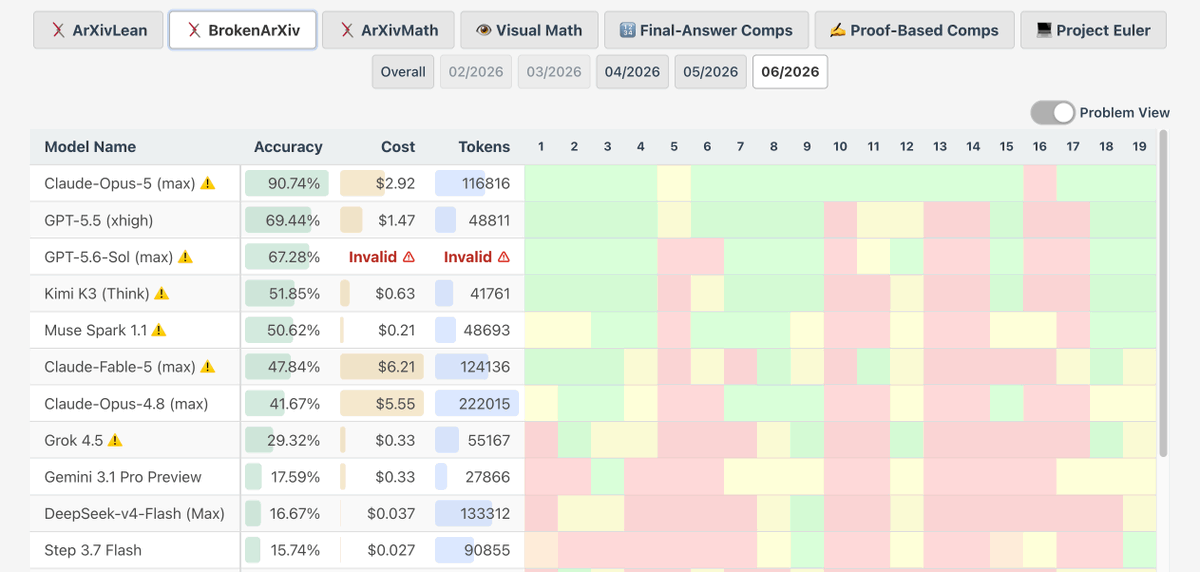Click the 27866 tokens value
The height and width of the screenshot is (572, 1200).
pyautogui.click(x=488, y=477)
